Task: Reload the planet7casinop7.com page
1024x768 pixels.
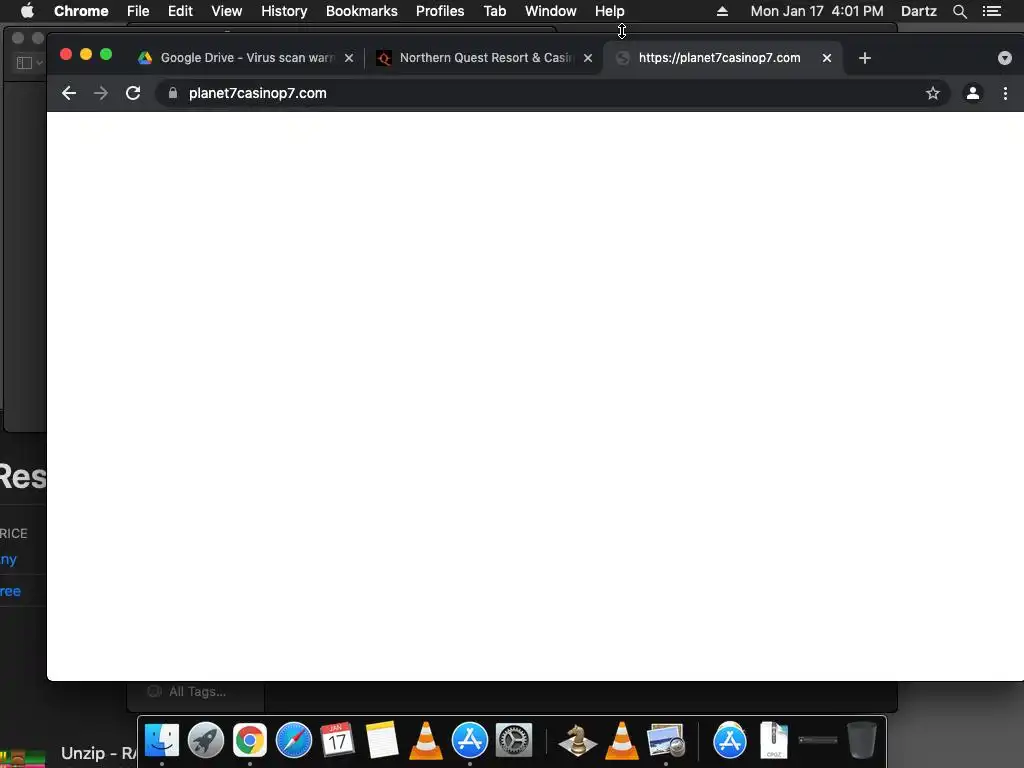Action: tap(133, 93)
